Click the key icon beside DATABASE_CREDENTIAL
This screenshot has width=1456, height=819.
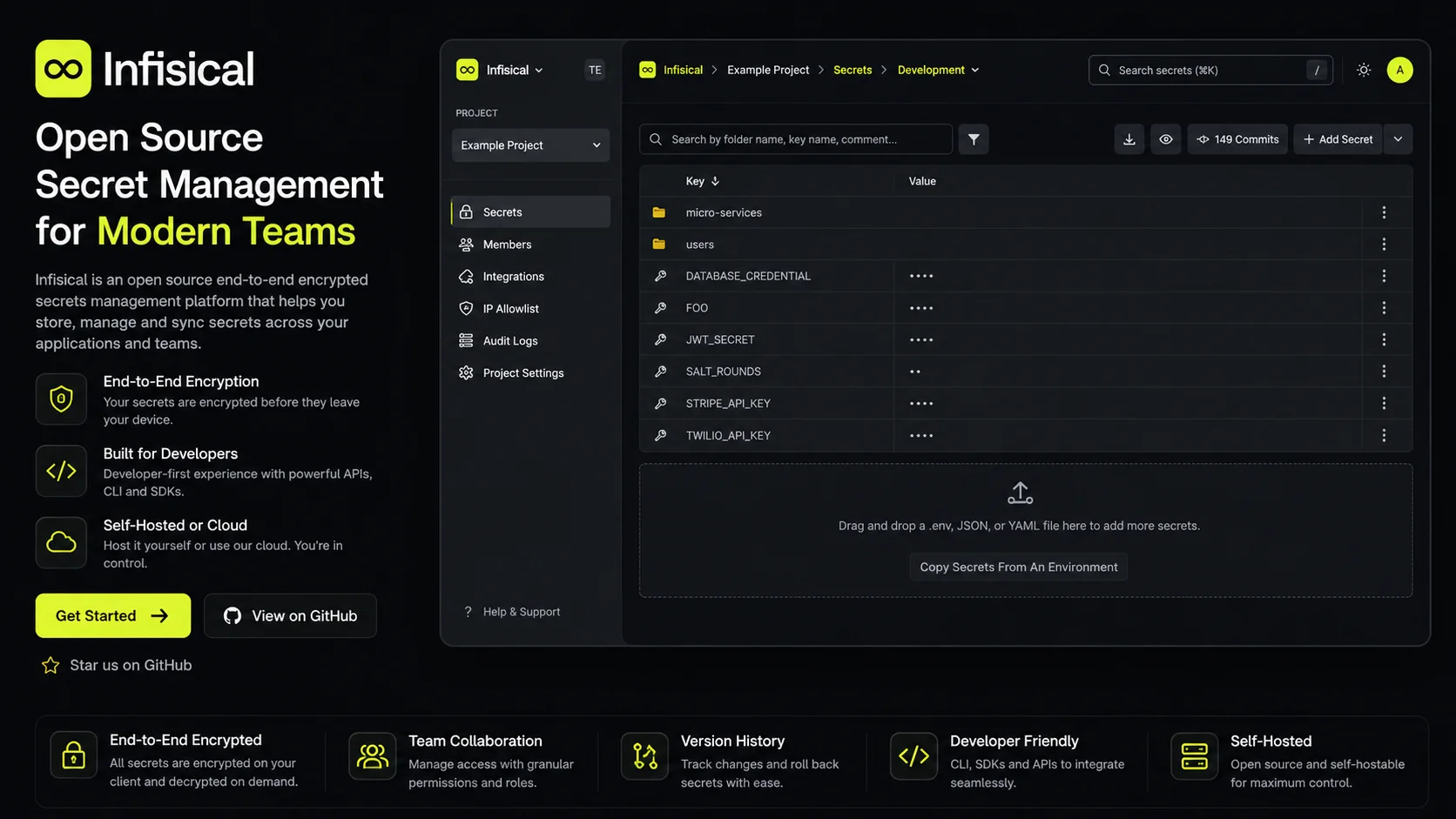660,276
